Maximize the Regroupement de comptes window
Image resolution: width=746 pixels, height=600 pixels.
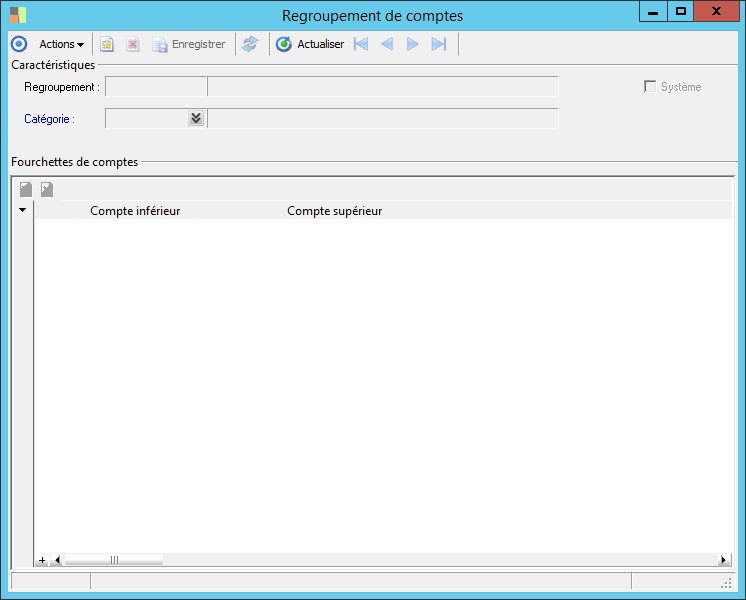tap(681, 11)
